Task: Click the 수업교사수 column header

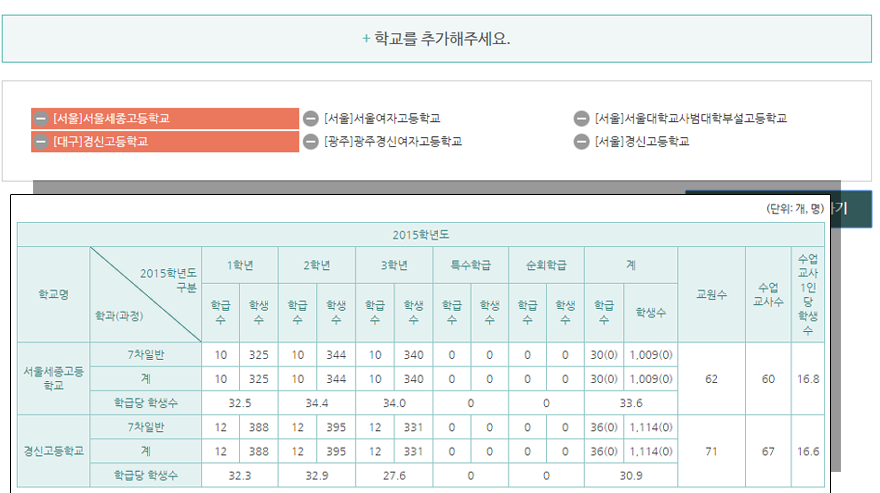Action: pyautogui.click(x=768, y=294)
